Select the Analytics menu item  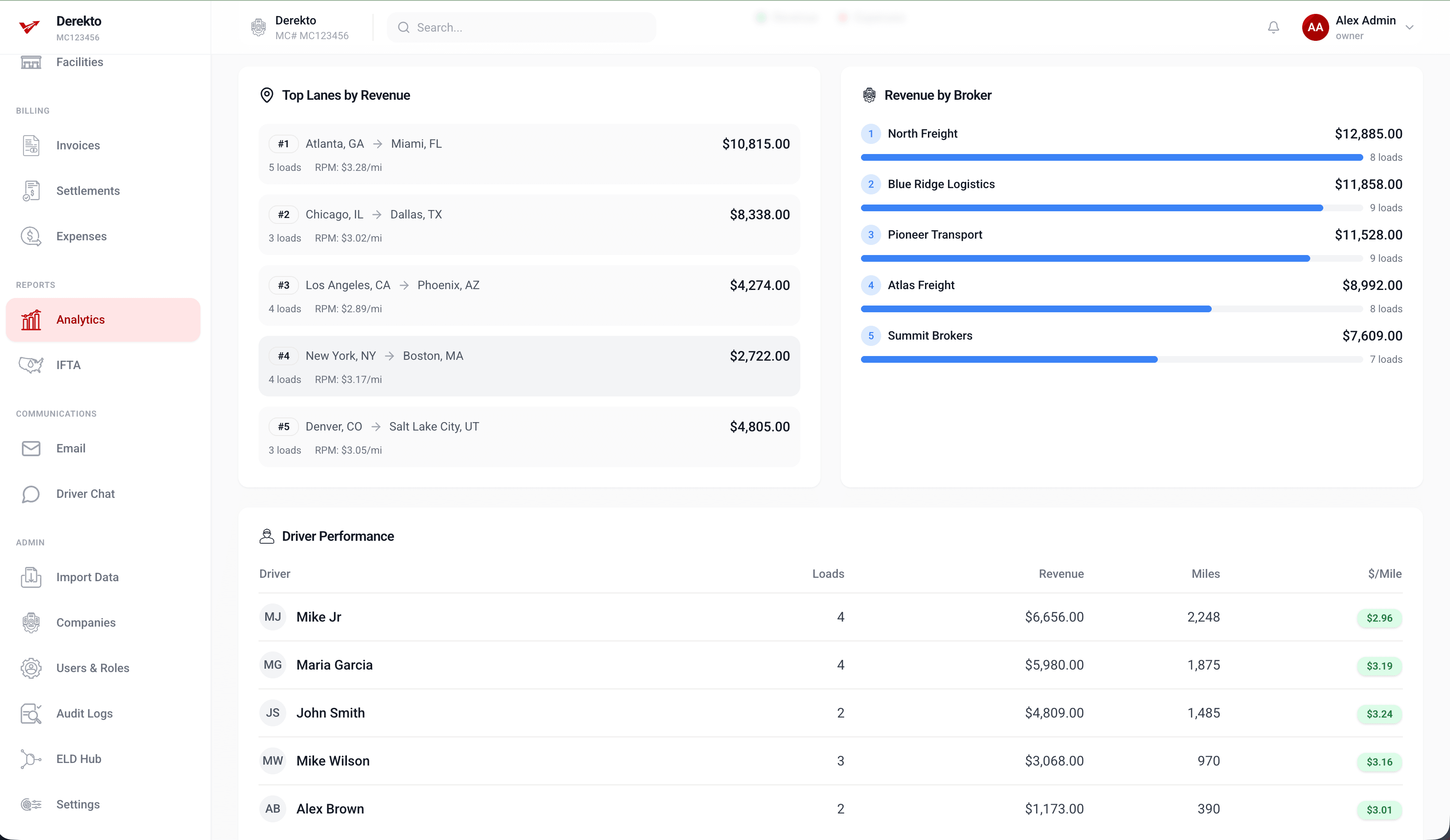coord(103,319)
